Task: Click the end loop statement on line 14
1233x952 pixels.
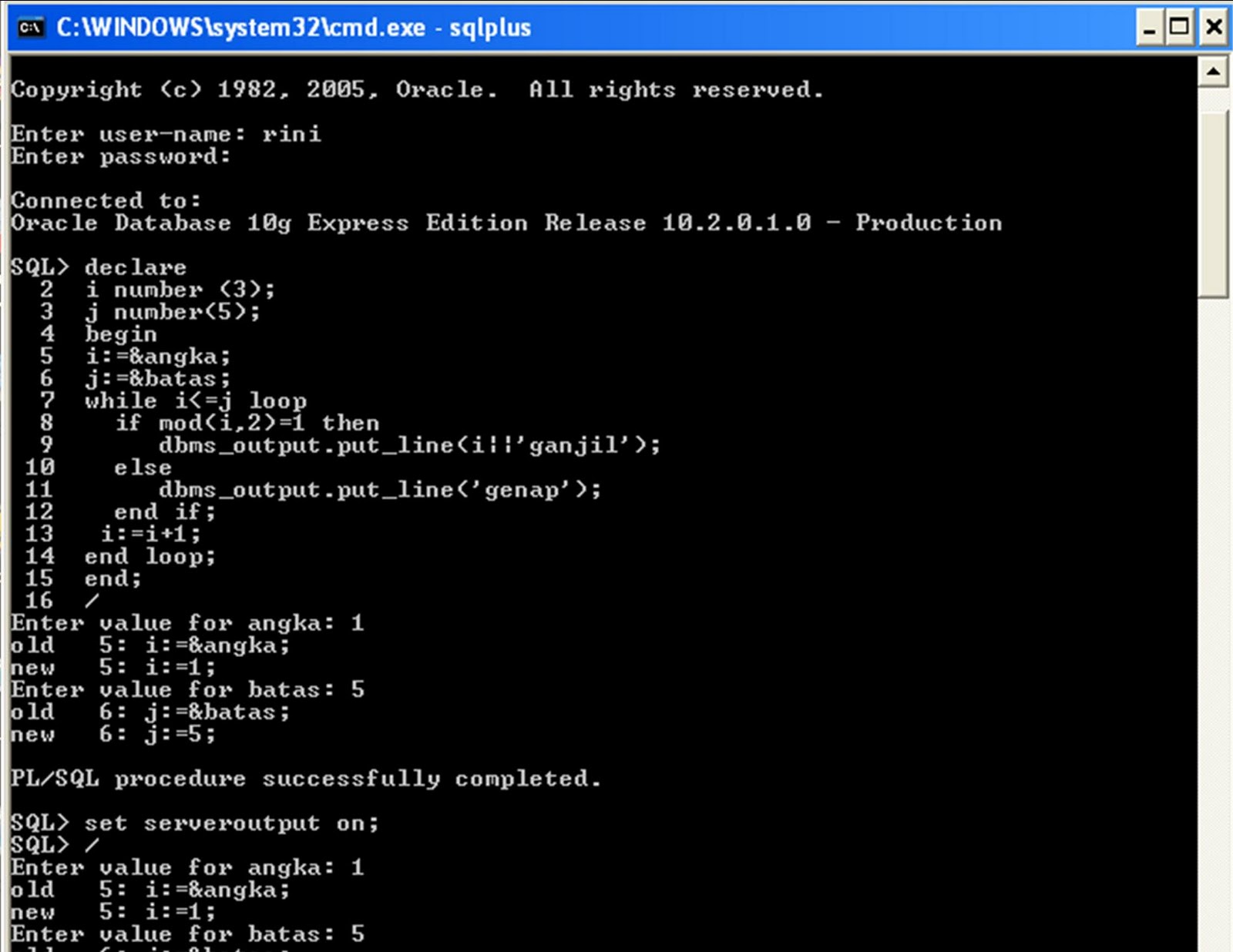Action: 150,556
